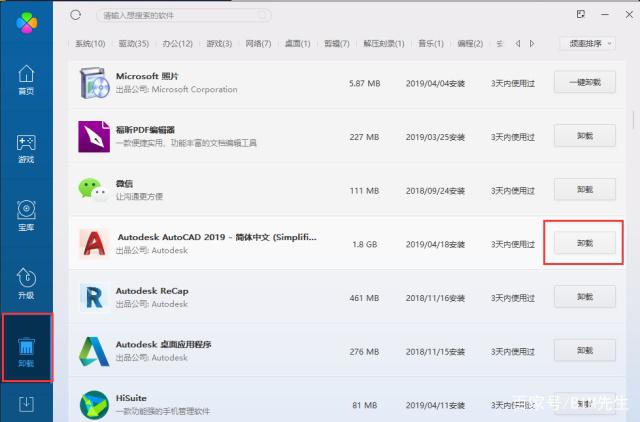Viewport: 640px width, 422px height.
Task: Open the 升级 upgrade section
Action: [x=27, y=283]
